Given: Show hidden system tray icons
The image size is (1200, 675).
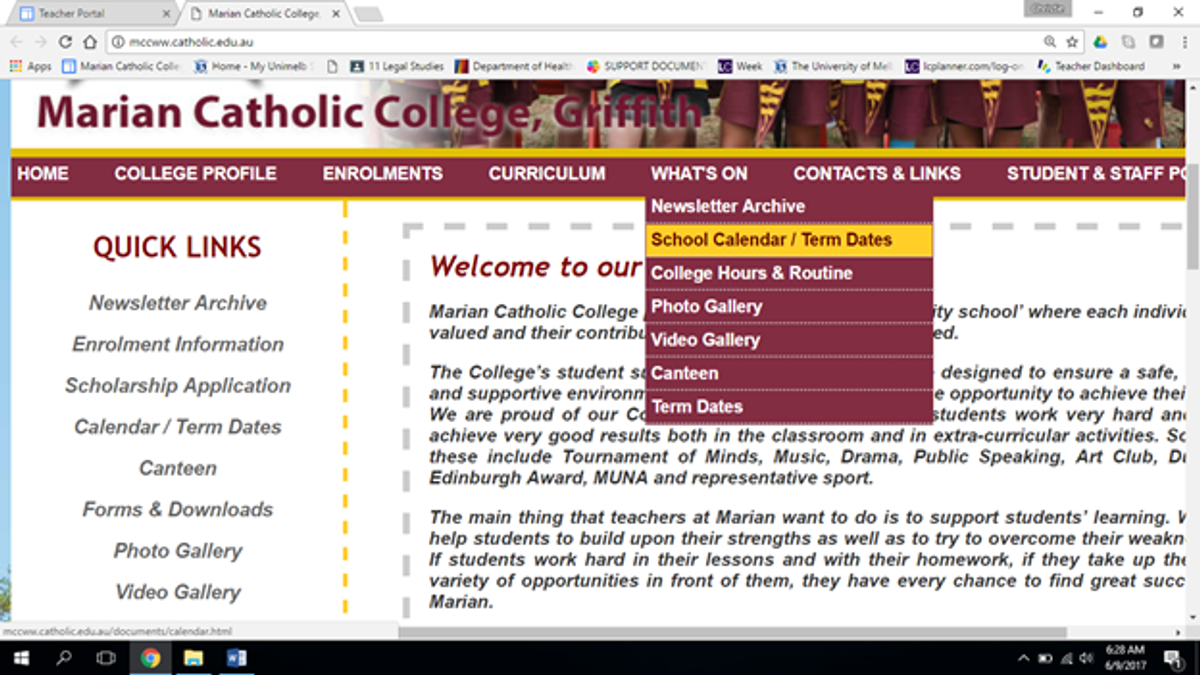Looking at the screenshot, I should tap(1023, 658).
